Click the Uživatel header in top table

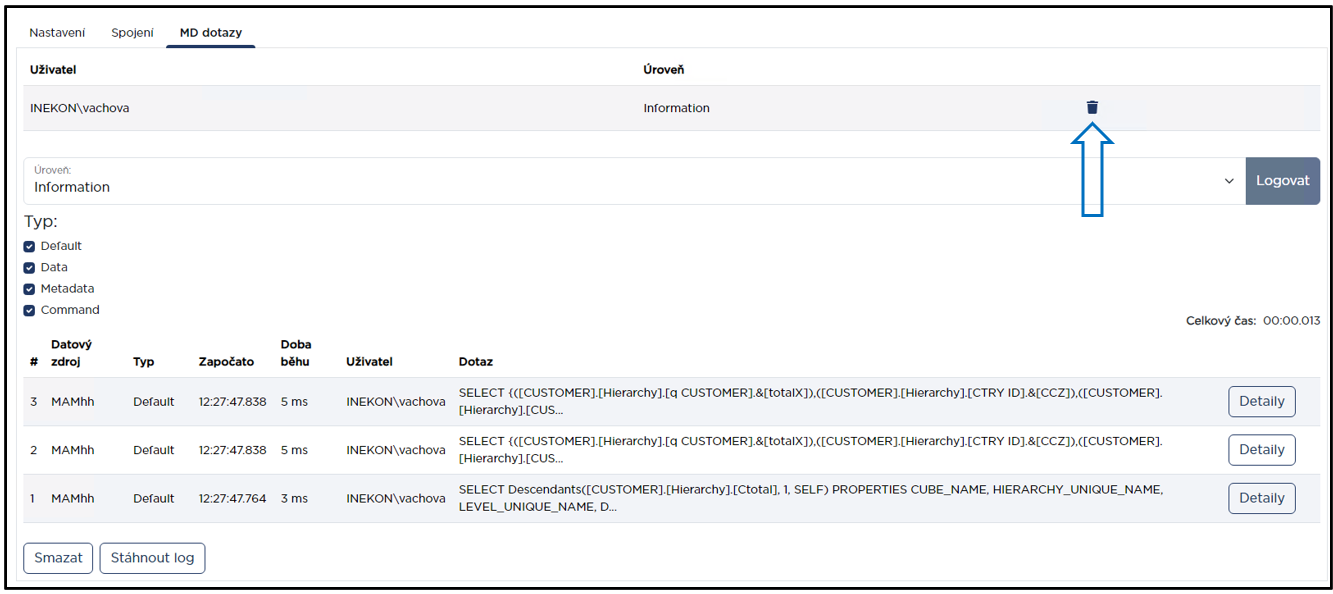(53, 70)
